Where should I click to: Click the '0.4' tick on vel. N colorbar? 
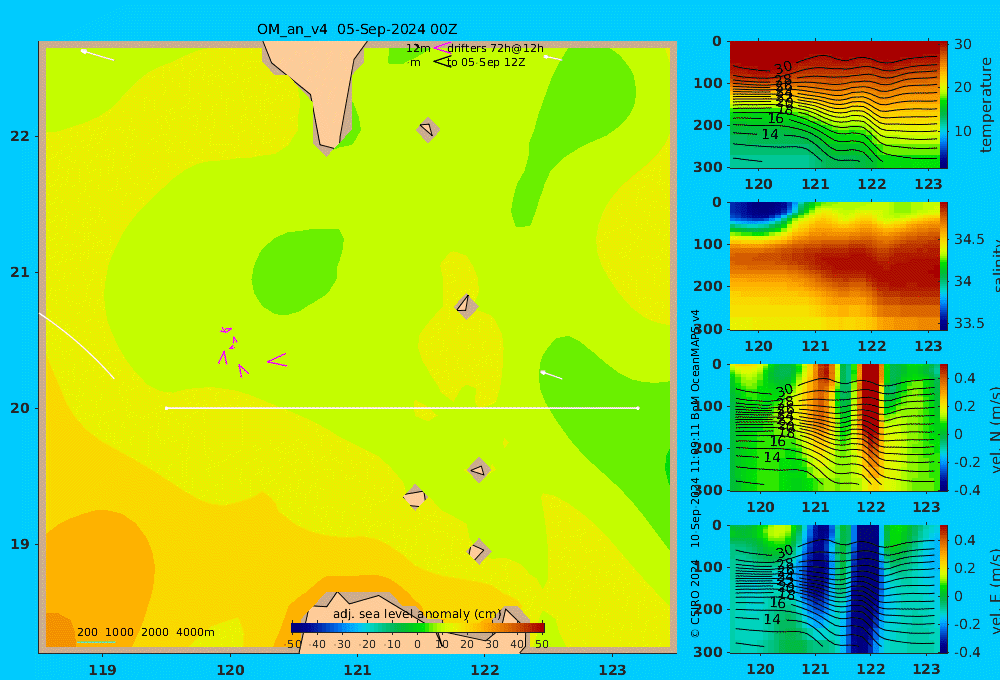coord(965,378)
